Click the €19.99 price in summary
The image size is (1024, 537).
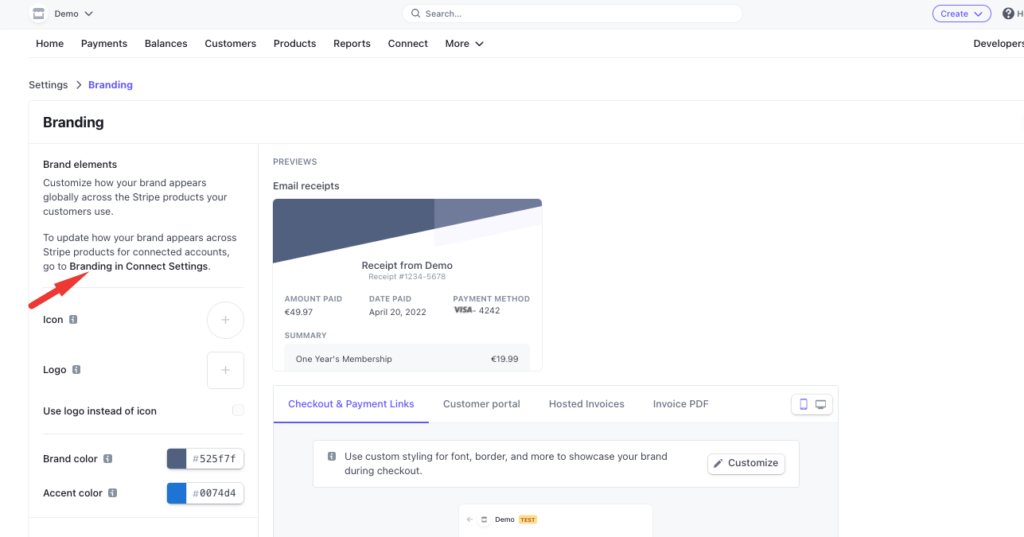[x=504, y=359]
